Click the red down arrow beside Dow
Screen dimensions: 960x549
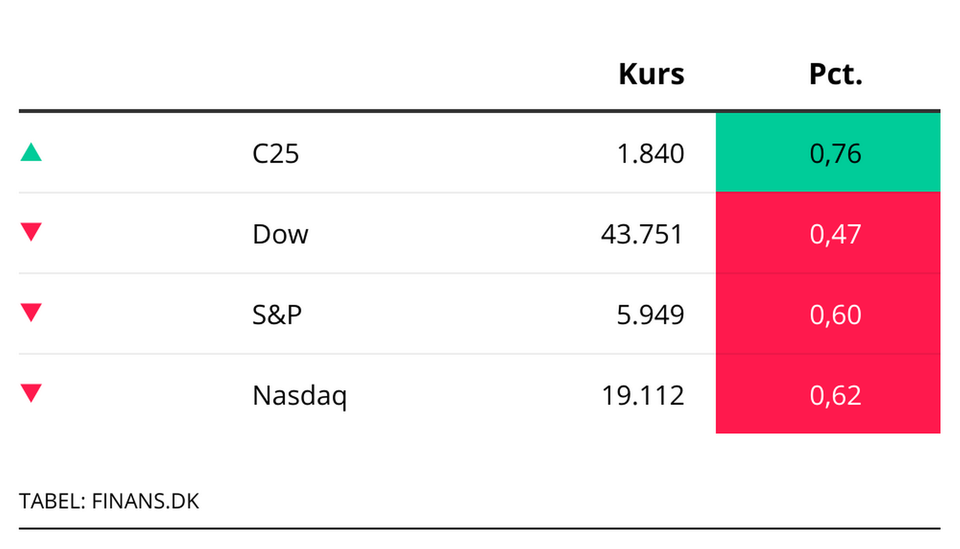point(31,232)
